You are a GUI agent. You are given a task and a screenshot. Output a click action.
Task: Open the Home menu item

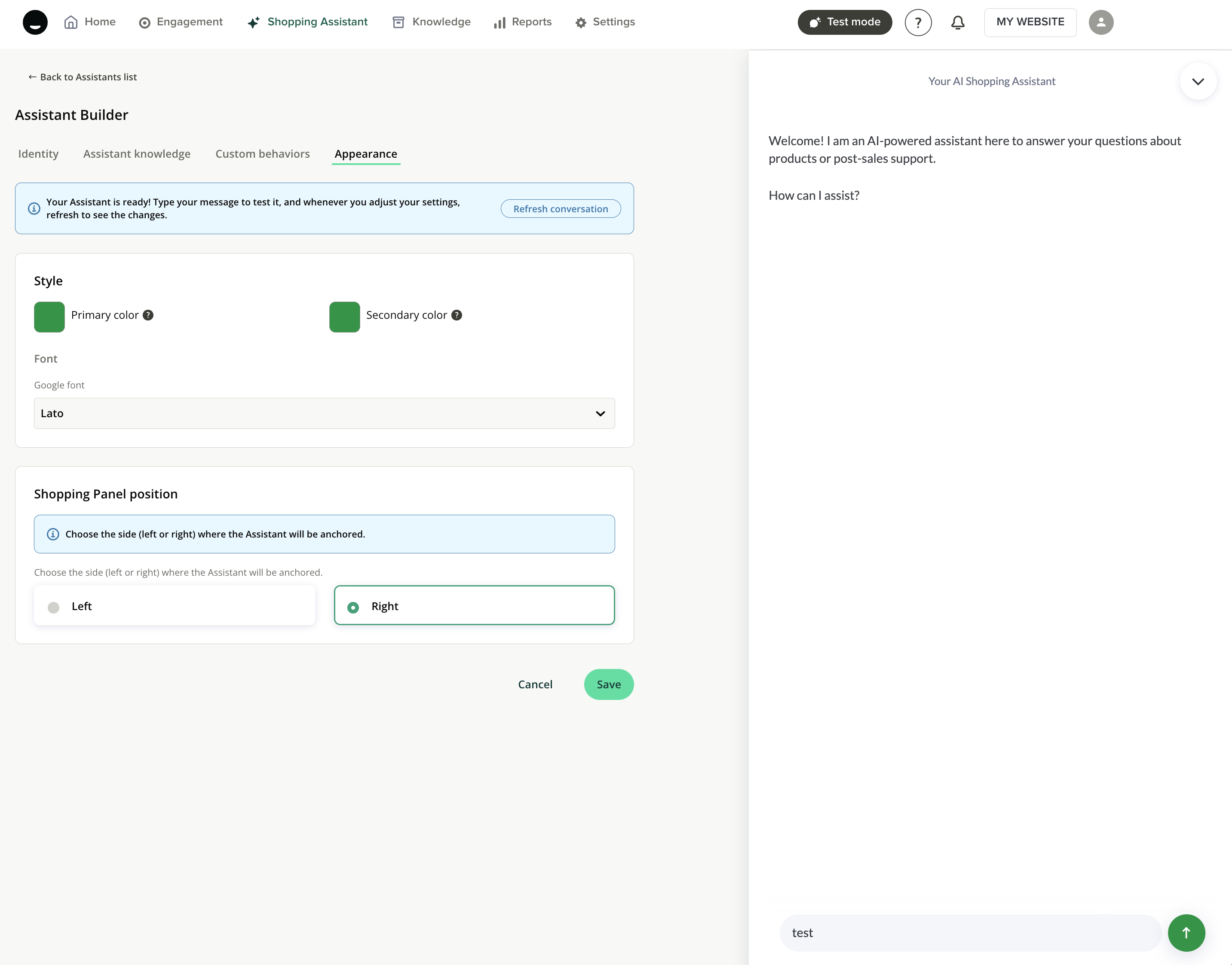click(x=90, y=22)
